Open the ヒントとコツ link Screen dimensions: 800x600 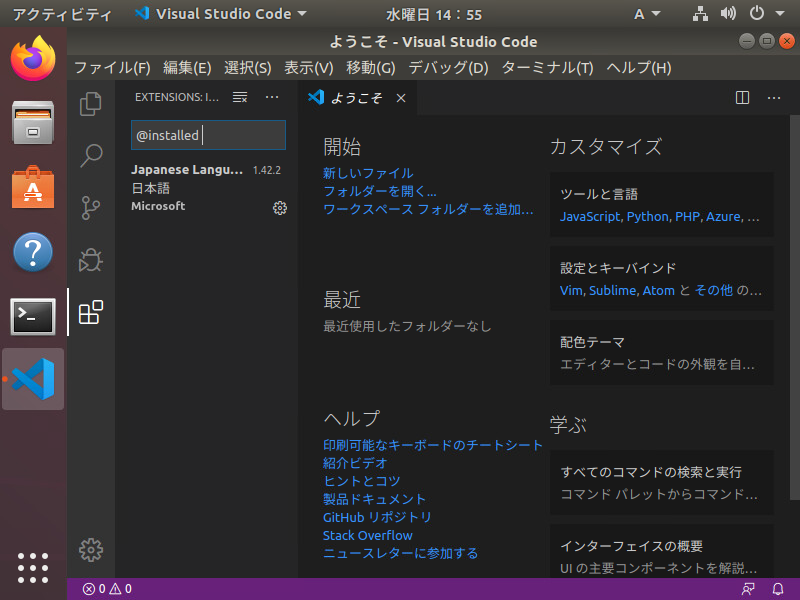click(362, 481)
